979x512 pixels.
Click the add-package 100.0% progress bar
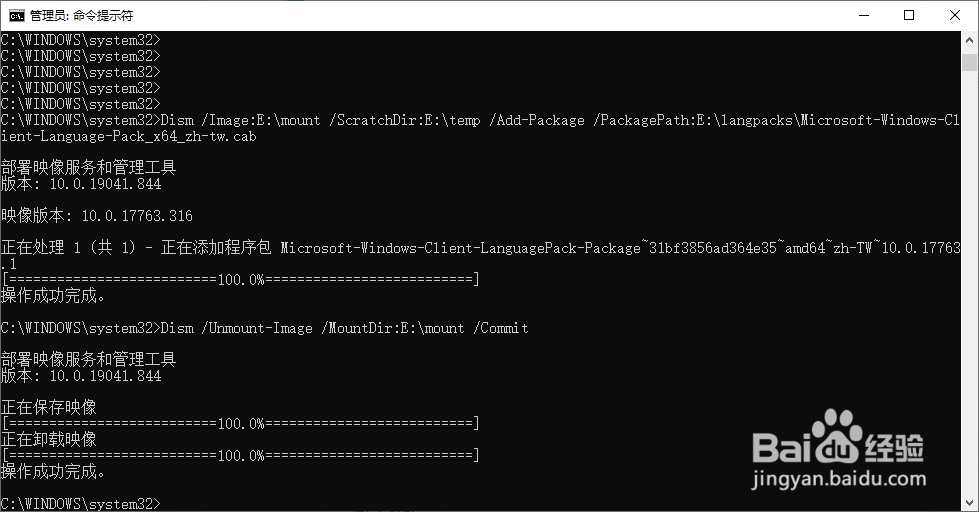[x=240, y=279]
